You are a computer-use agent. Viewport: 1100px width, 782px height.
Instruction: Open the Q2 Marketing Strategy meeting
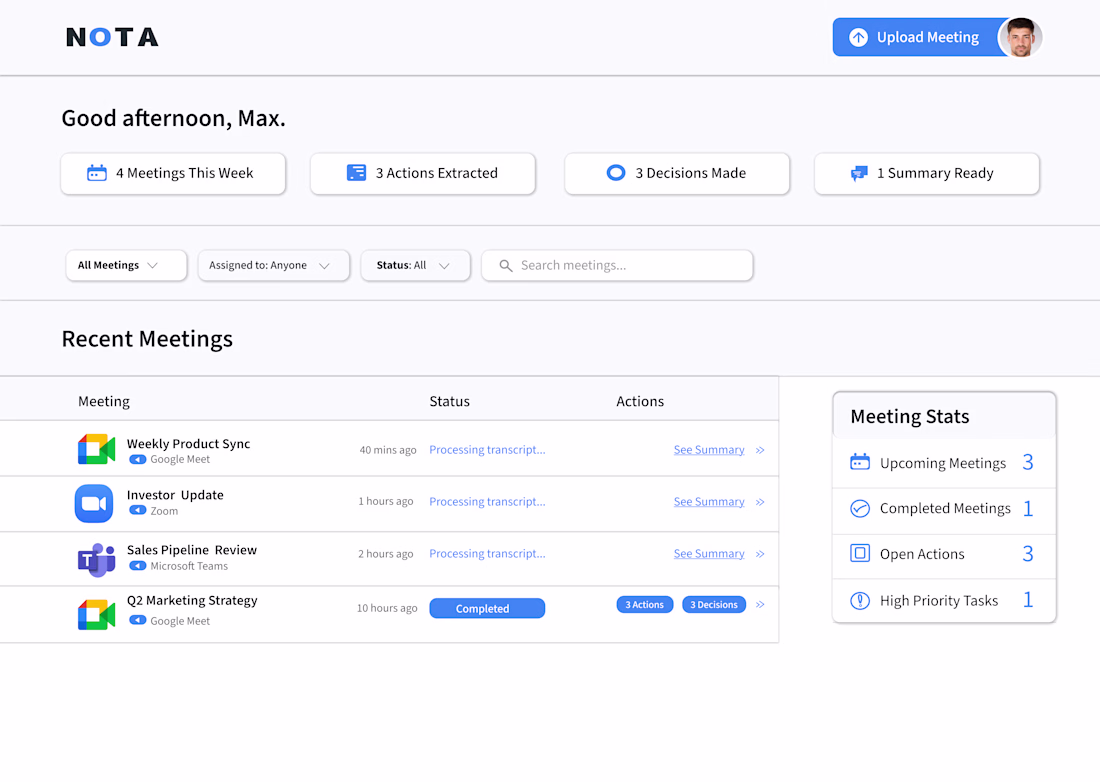[192, 600]
